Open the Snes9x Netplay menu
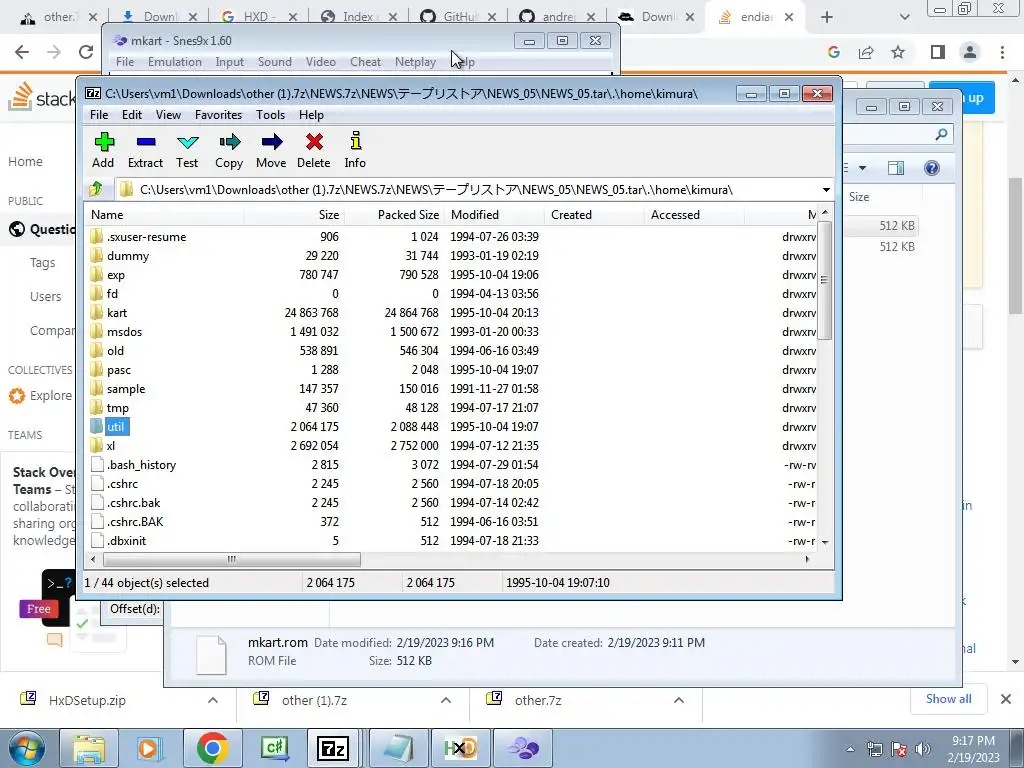Viewport: 1024px width, 768px height. pyautogui.click(x=415, y=62)
